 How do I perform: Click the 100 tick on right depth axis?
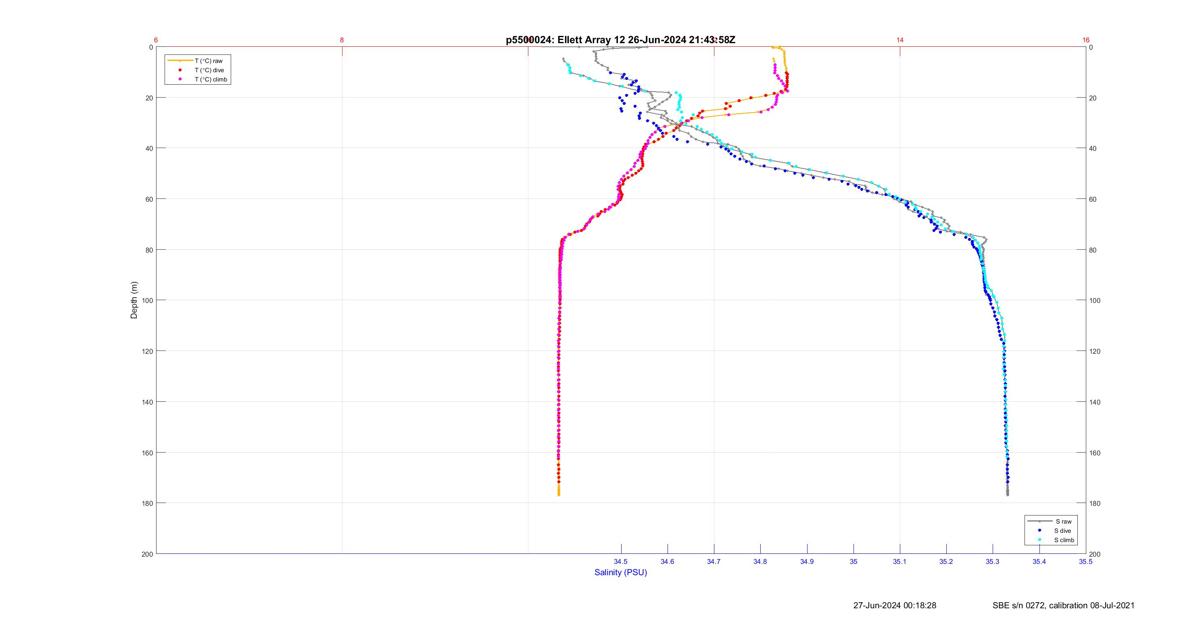tap(1096, 300)
